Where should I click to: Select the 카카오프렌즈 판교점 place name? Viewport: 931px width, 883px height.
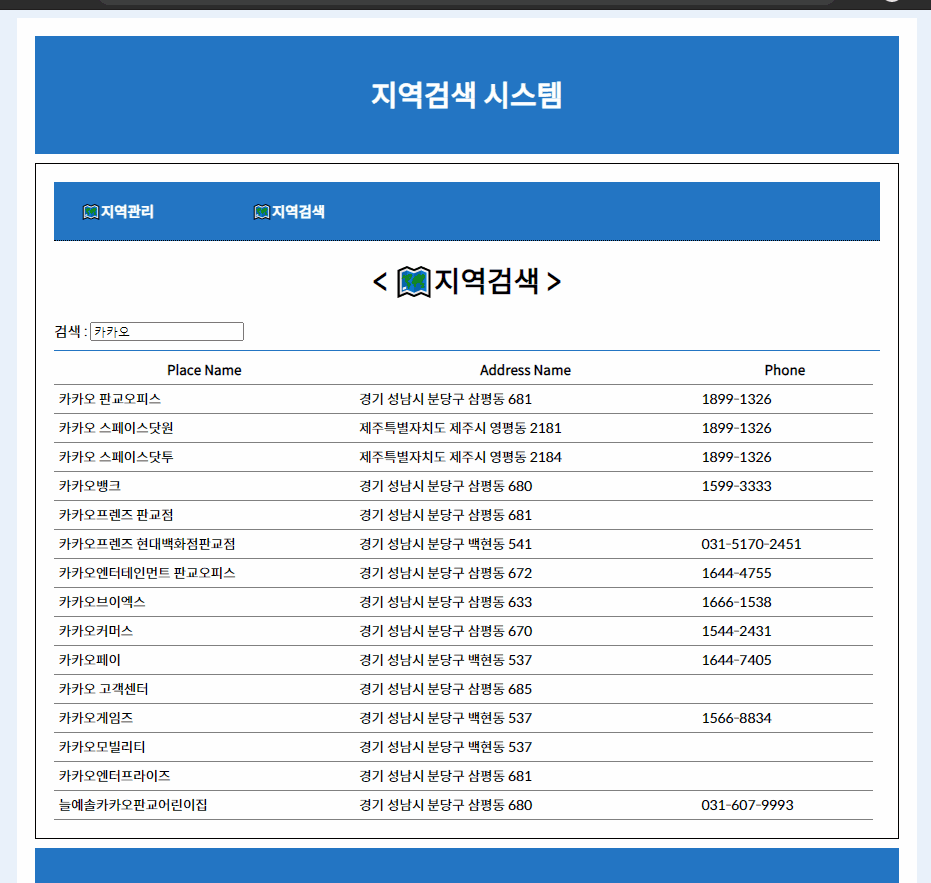tap(116, 515)
